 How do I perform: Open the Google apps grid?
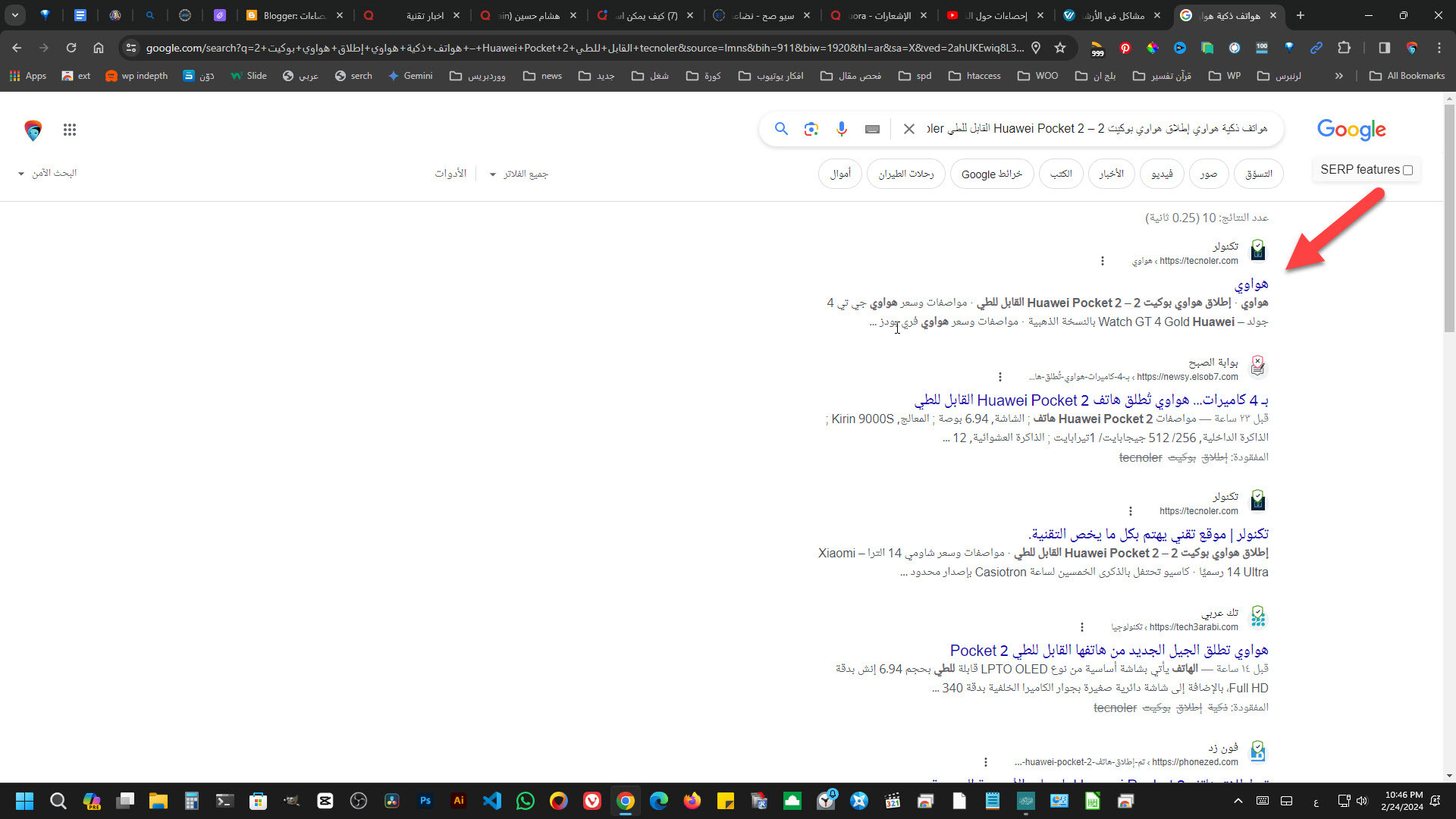point(70,130)
